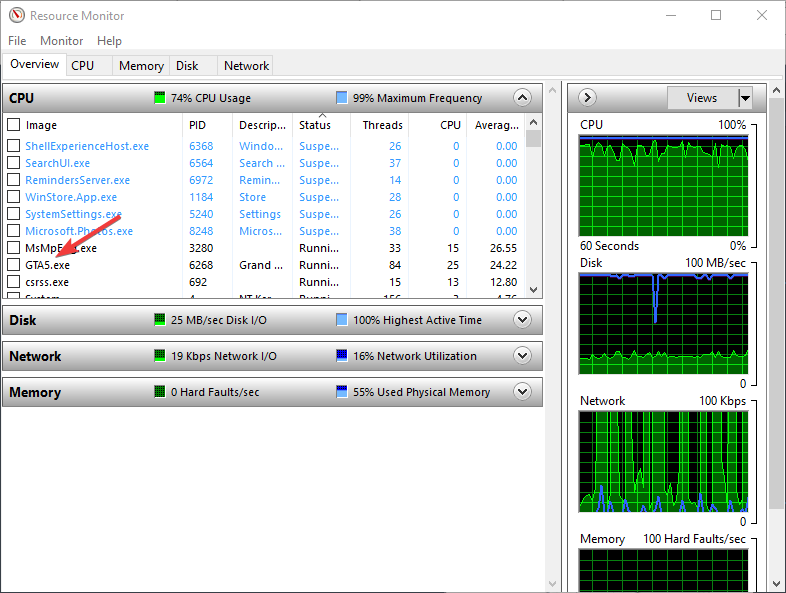This screenshot has height=593, width=786.
Task: Check the Microsoft.Photos.exe checkbox
Action: [14, 231]
